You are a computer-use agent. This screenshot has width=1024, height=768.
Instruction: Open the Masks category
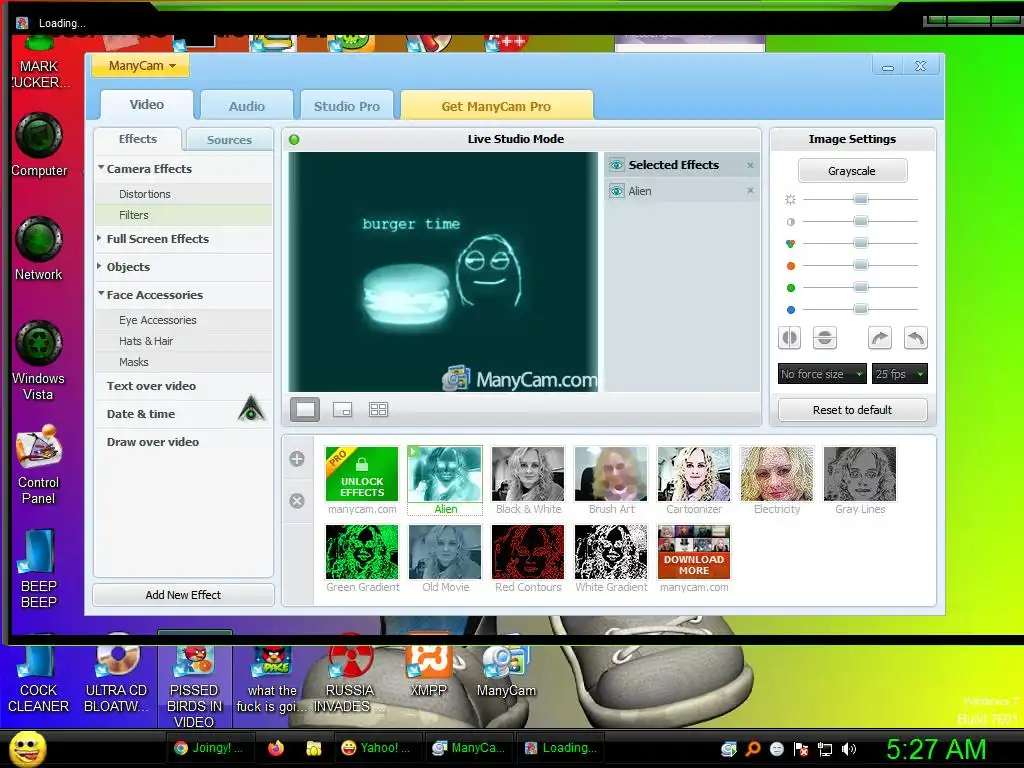click(x=184, y=362)
